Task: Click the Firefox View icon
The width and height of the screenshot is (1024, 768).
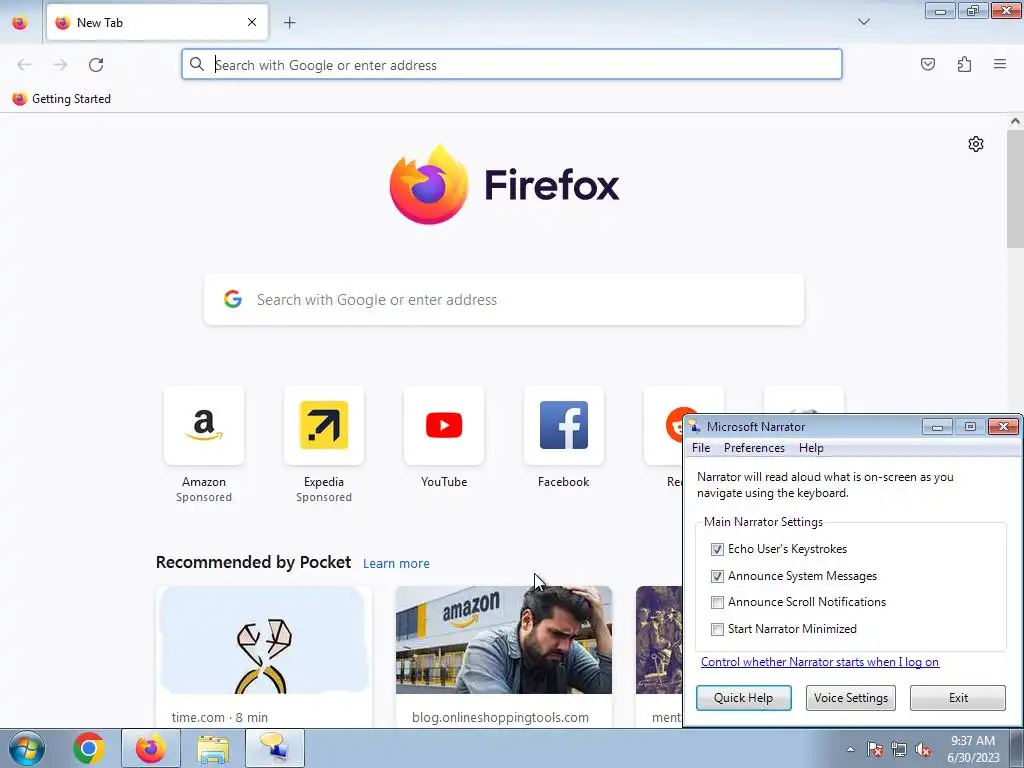Action: click(20, 23)
